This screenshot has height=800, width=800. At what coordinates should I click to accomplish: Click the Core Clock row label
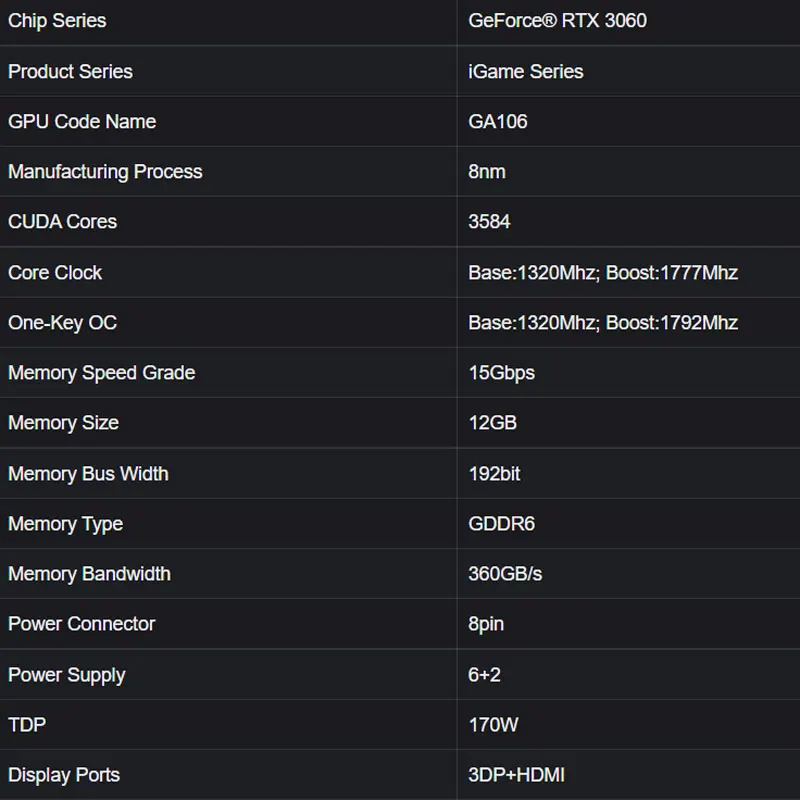click(55, 273)
